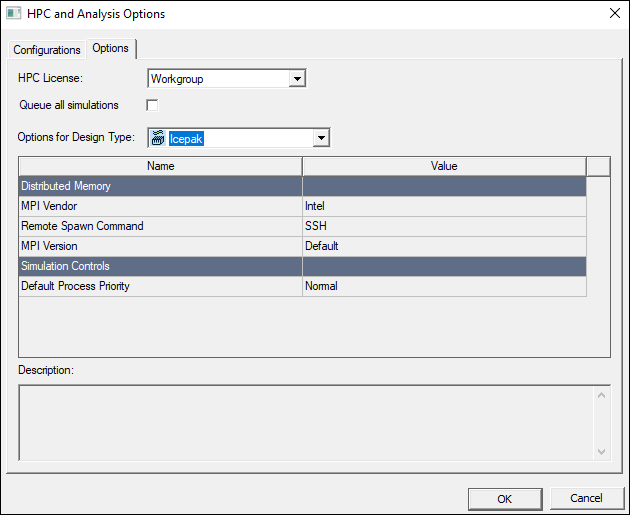Click the Intel value cell
Image resolution: width=630 pixels, height=515 pixels.
tap(444, 206)
